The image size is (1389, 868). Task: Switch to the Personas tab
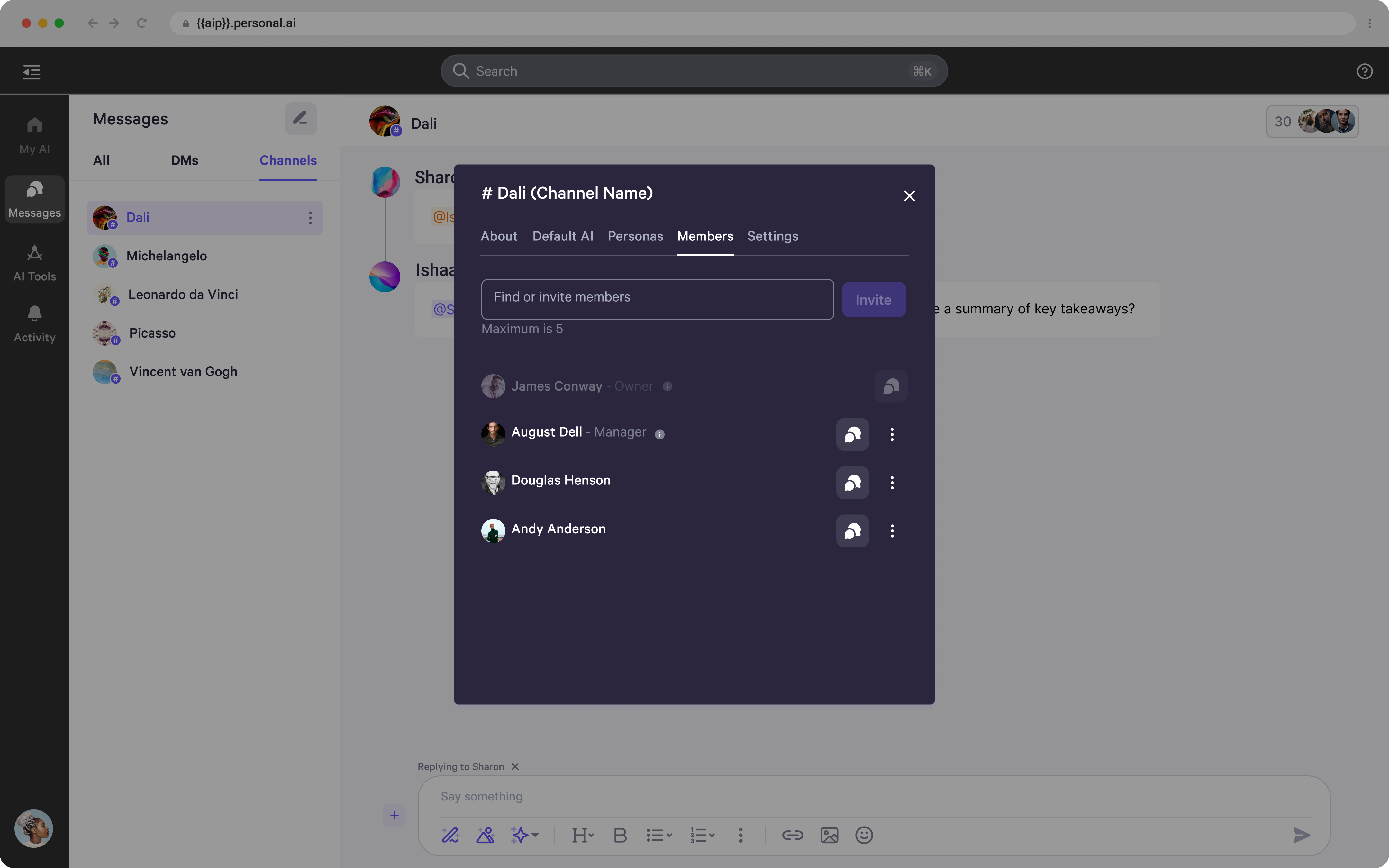(635, 237)
